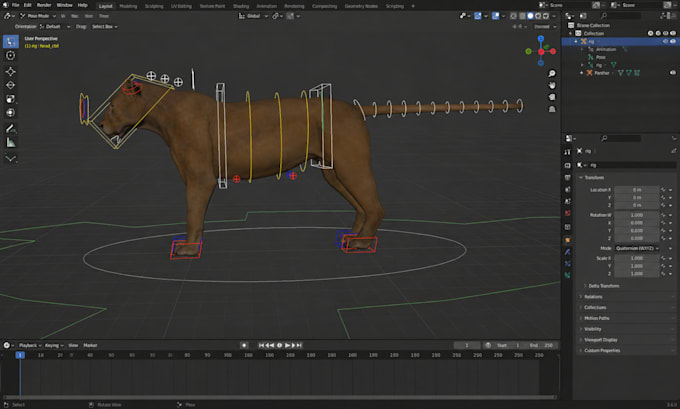Expand the Viewport Display panel

click(x=600, y=340)
